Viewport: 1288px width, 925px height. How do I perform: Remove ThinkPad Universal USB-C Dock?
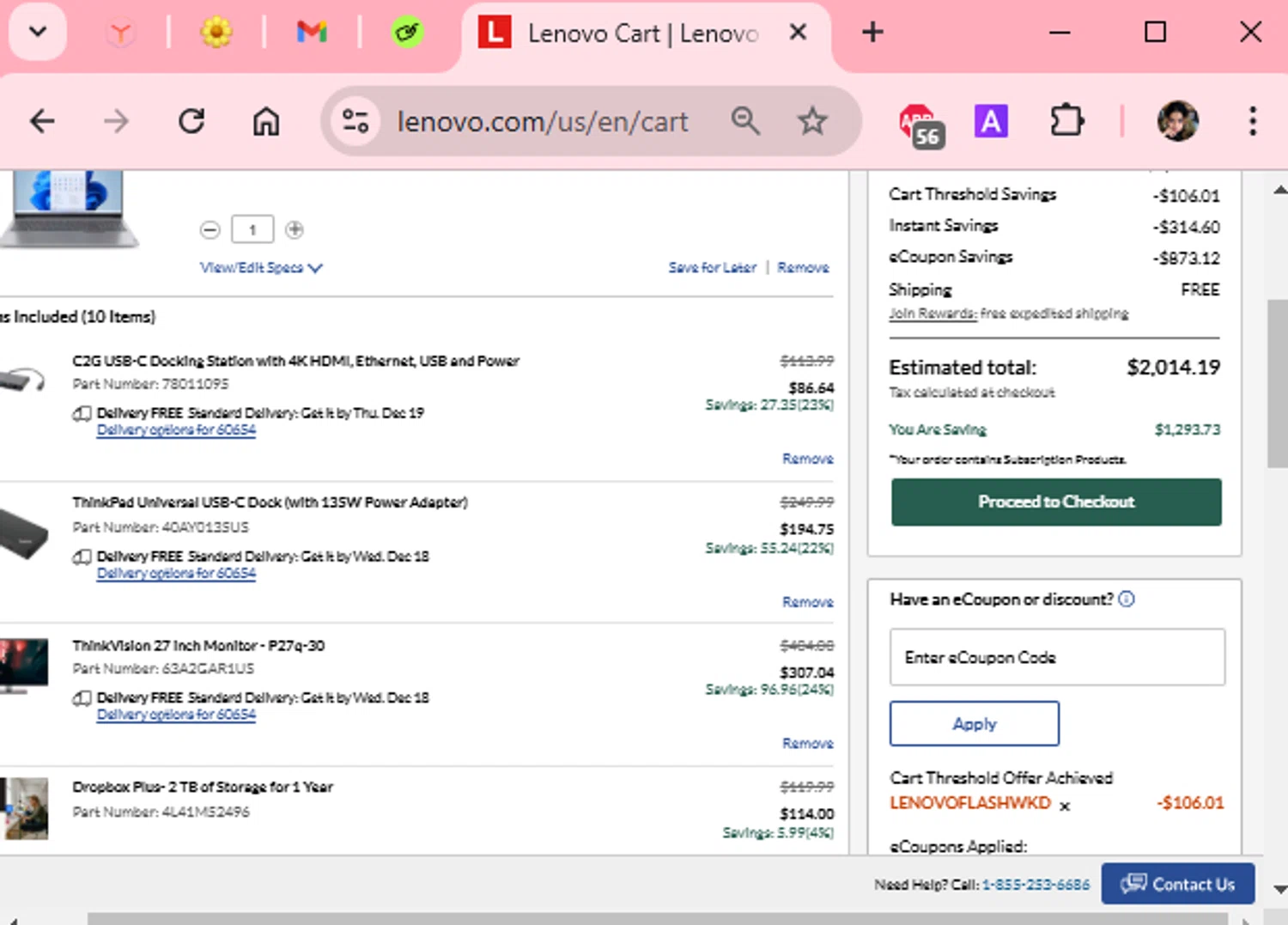pos(808,602)
